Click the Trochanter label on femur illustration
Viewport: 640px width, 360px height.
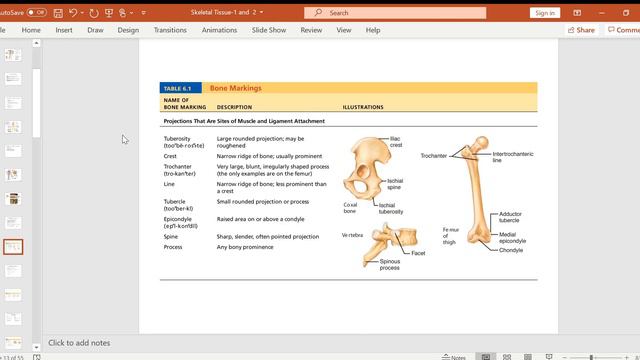point(433,156)
